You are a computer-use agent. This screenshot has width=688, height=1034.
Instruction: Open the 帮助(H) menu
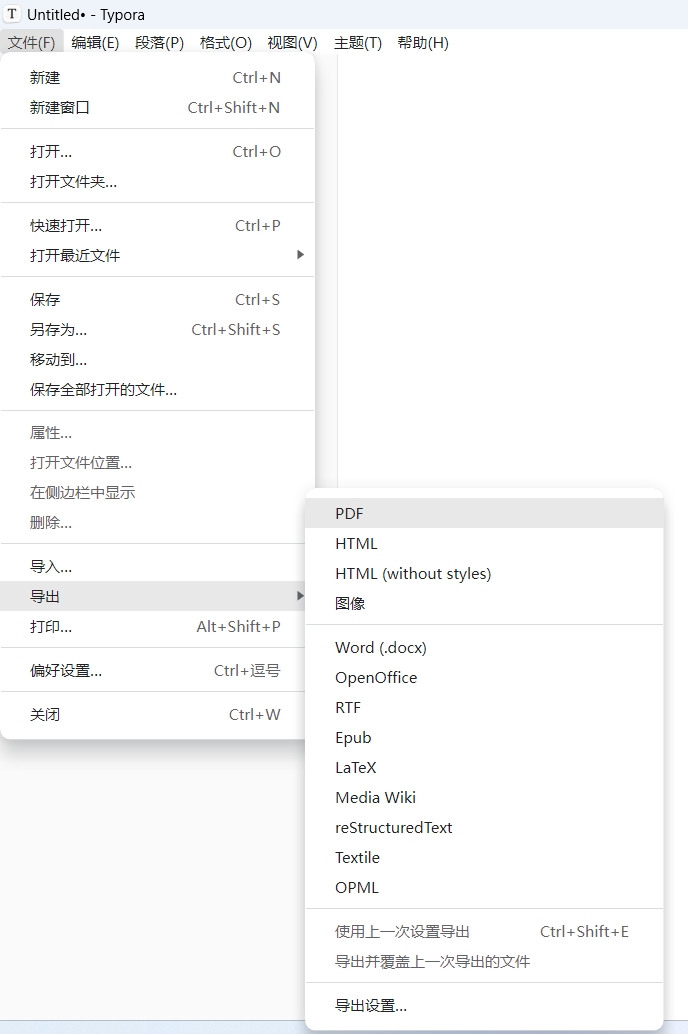423,43
